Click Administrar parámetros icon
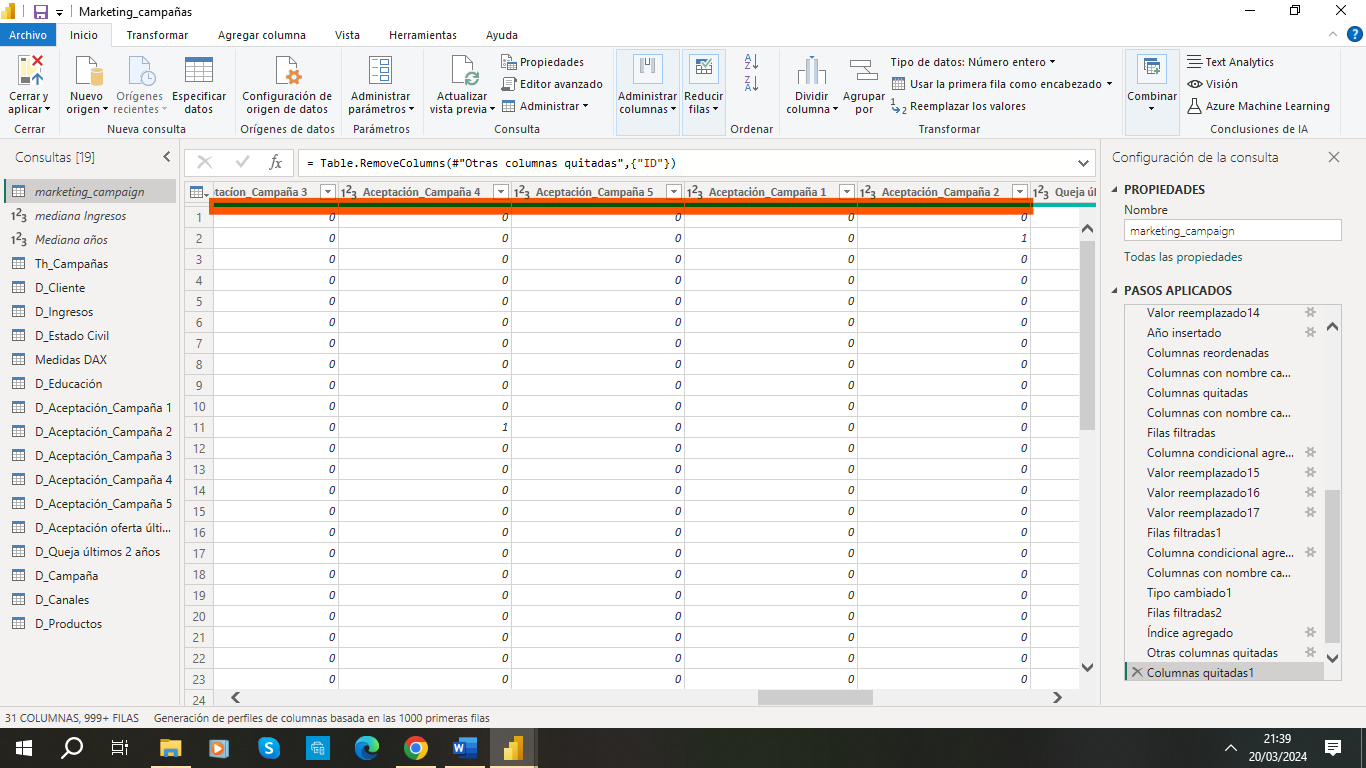Screen dimensions: 1366x768 (x=380, y=72)
